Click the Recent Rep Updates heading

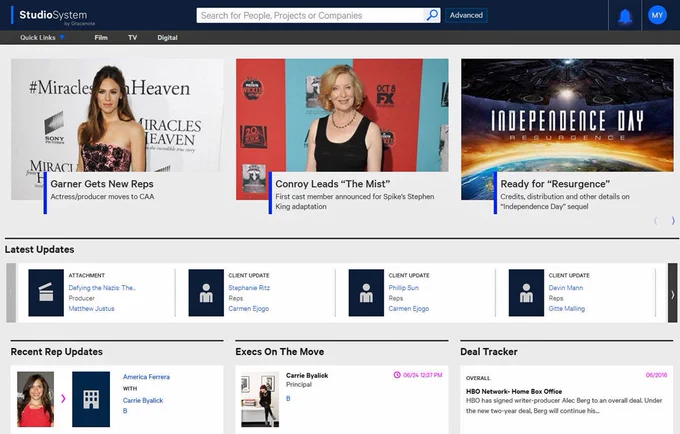point(57,352)
